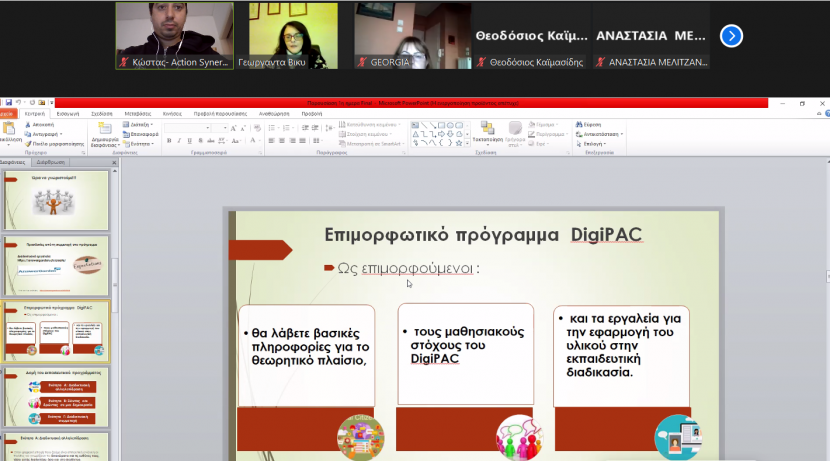Open the Customize Quick Access Toolbar arrow
The height and width of the screenshot is (461, 830).
pyautogui.click(x=51, y=103)
